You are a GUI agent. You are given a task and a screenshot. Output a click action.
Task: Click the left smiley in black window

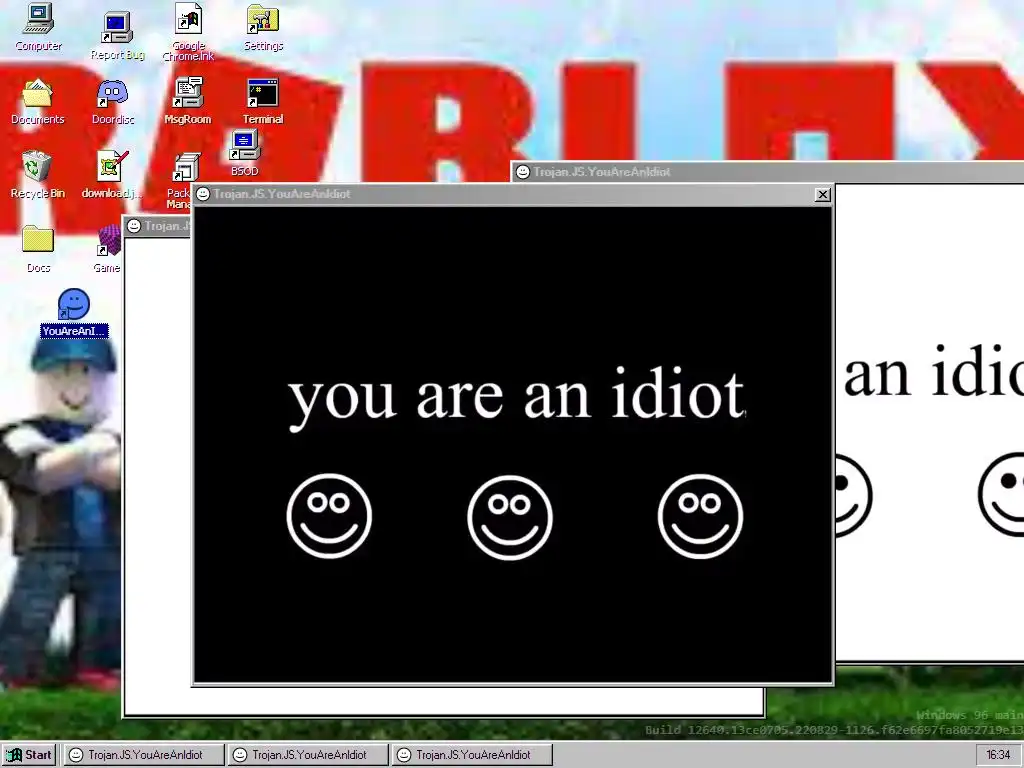329,516
